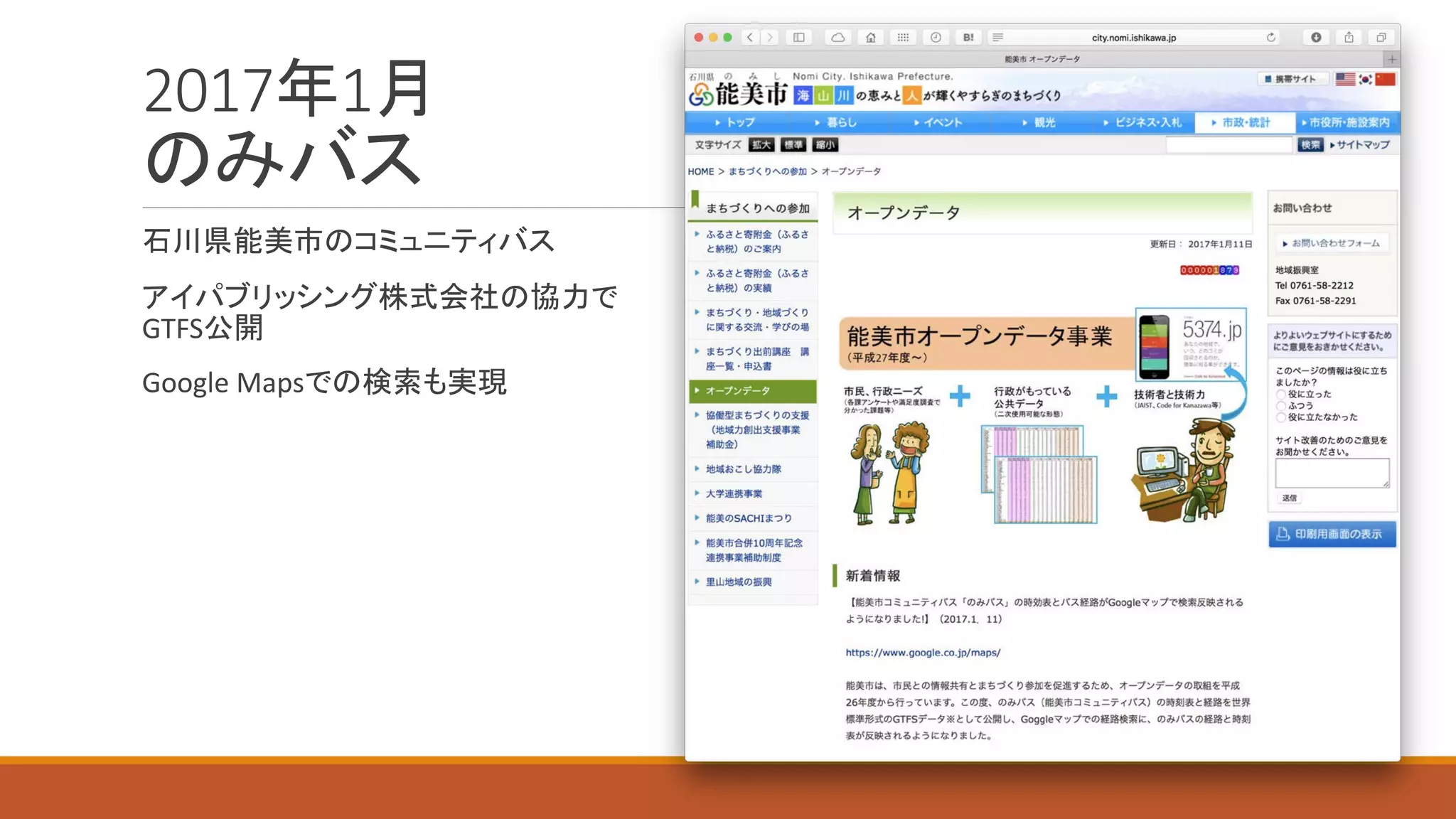
Task: Click the site search input field
Action: [1228, 145]
